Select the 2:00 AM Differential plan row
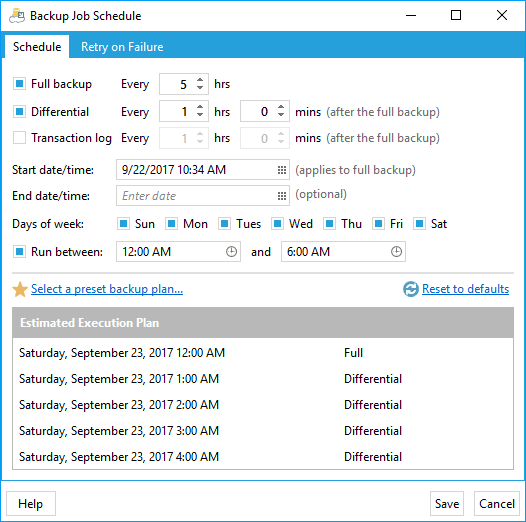Image resolution: width=526 pixels, height=522 pixels. click(263, 405)
